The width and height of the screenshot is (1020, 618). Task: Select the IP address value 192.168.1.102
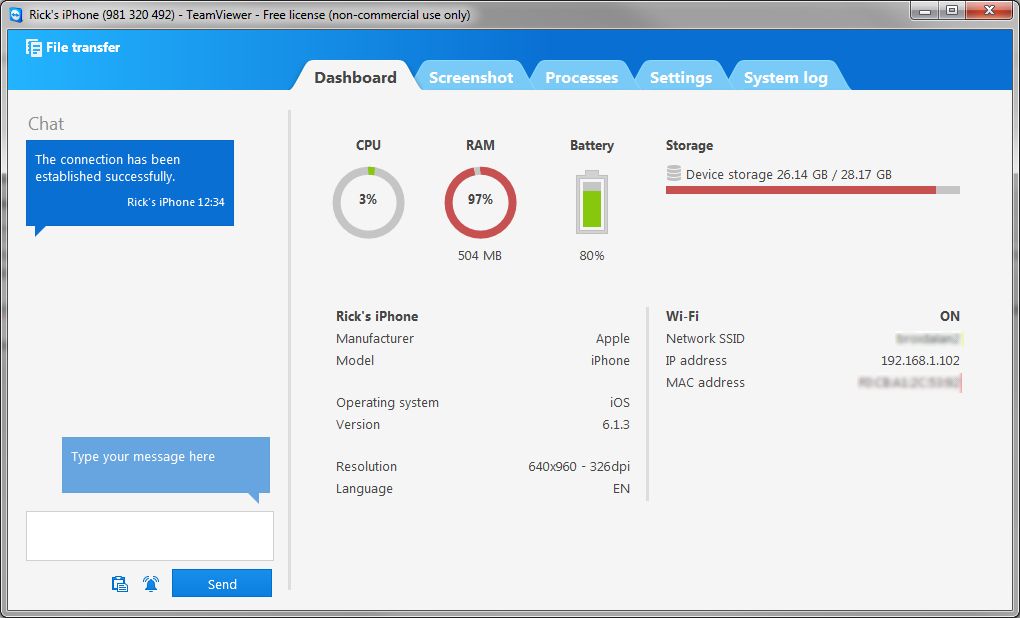point(920,360)
